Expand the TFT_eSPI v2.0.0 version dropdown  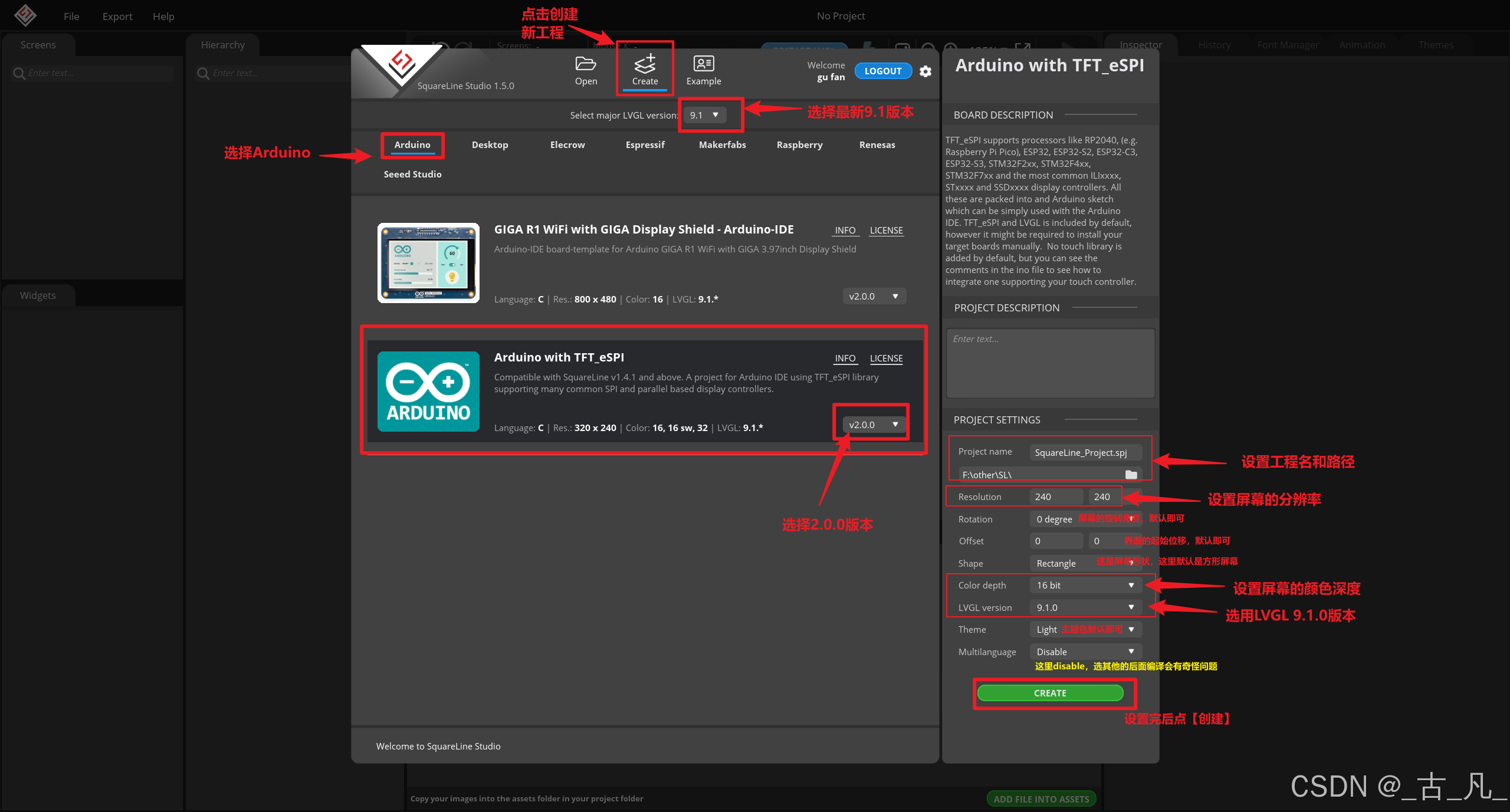click(x=874, y=425)
